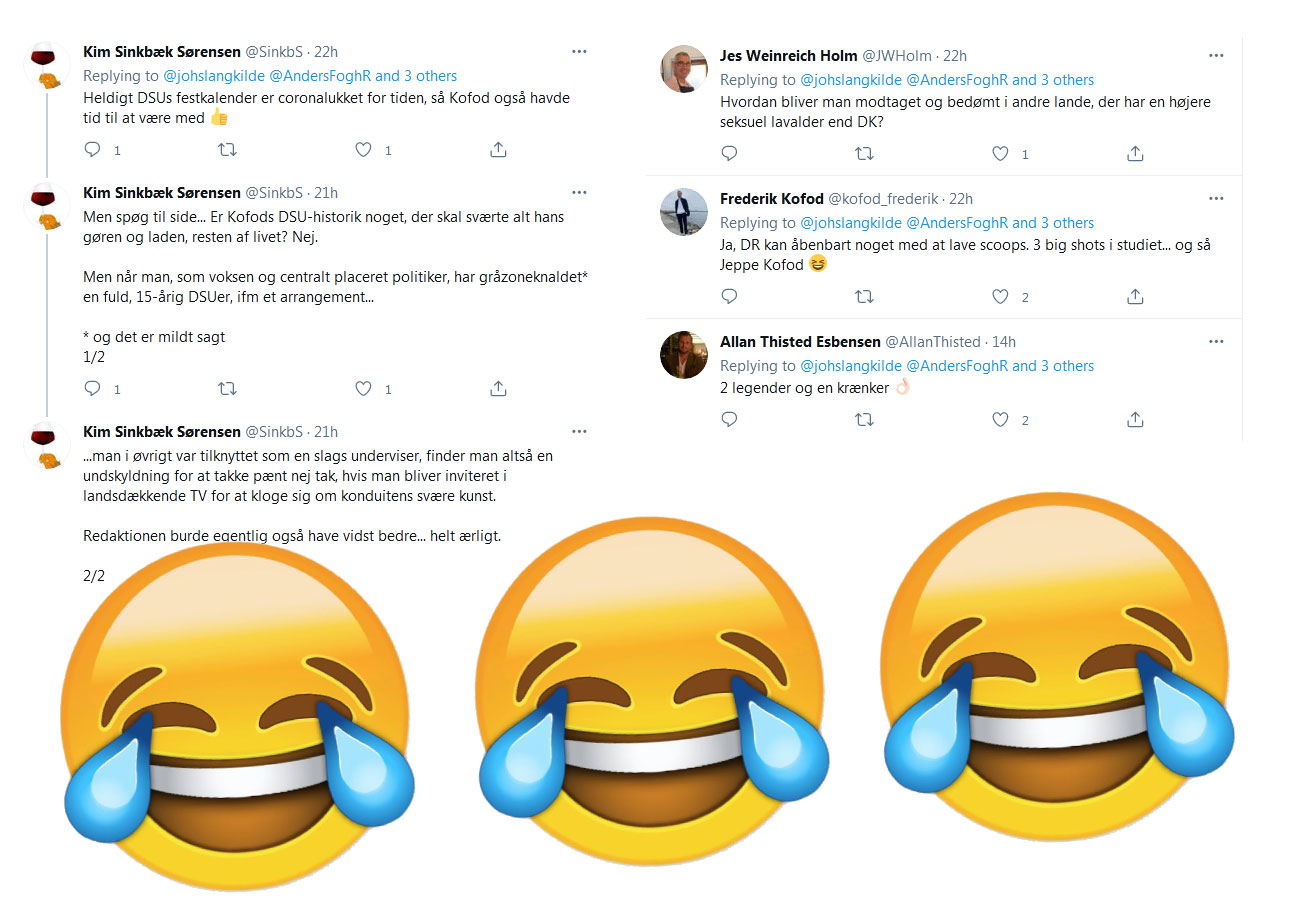
Task: Reply to Allan Thisted Esbensen's tweet
Action: (730, 420)
